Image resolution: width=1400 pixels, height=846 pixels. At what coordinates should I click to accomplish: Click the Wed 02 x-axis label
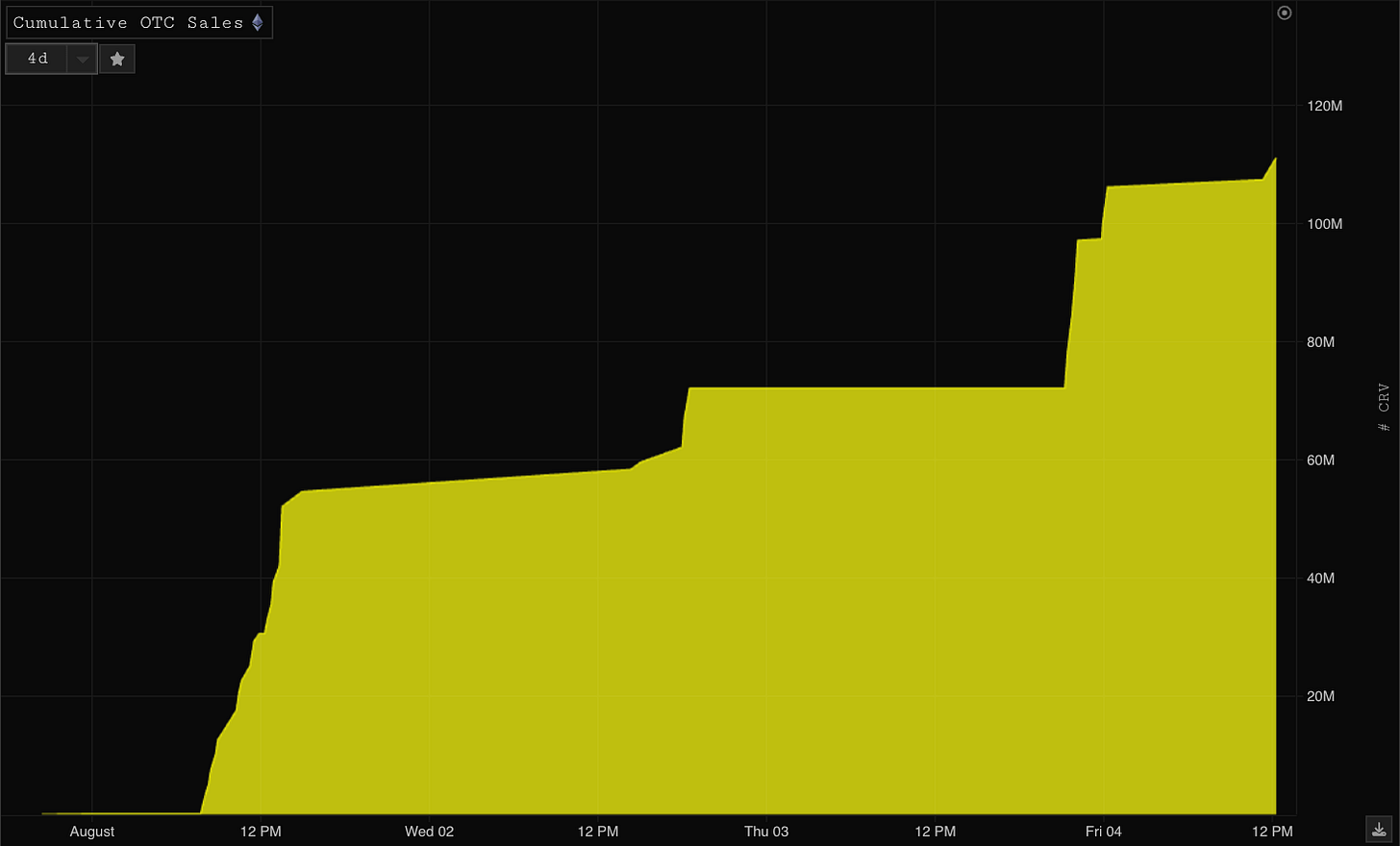pos(429,832)
